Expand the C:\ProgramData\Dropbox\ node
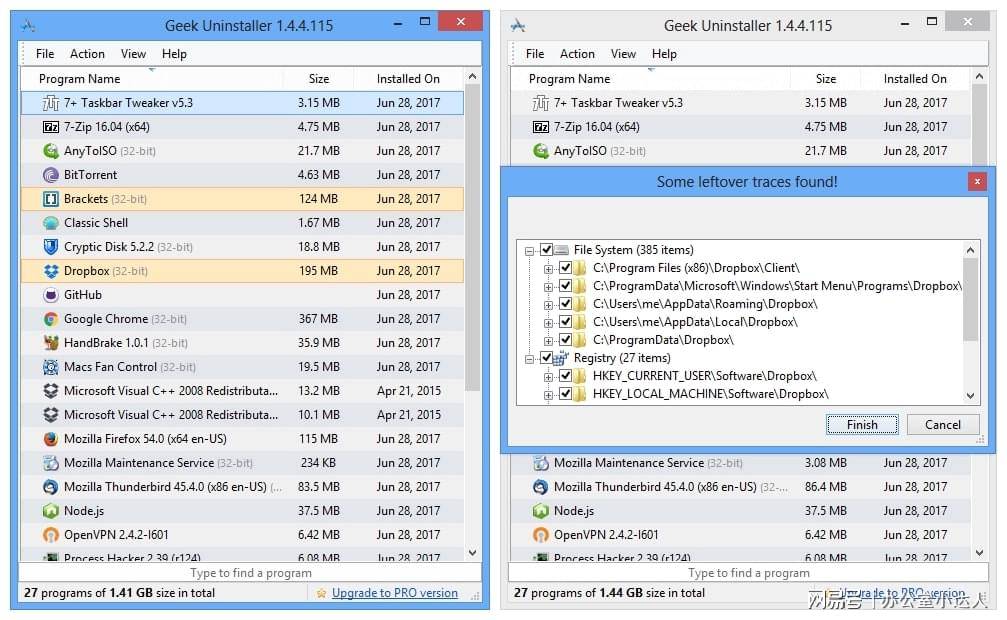The image size is (1007, 620). pos(548,341)
